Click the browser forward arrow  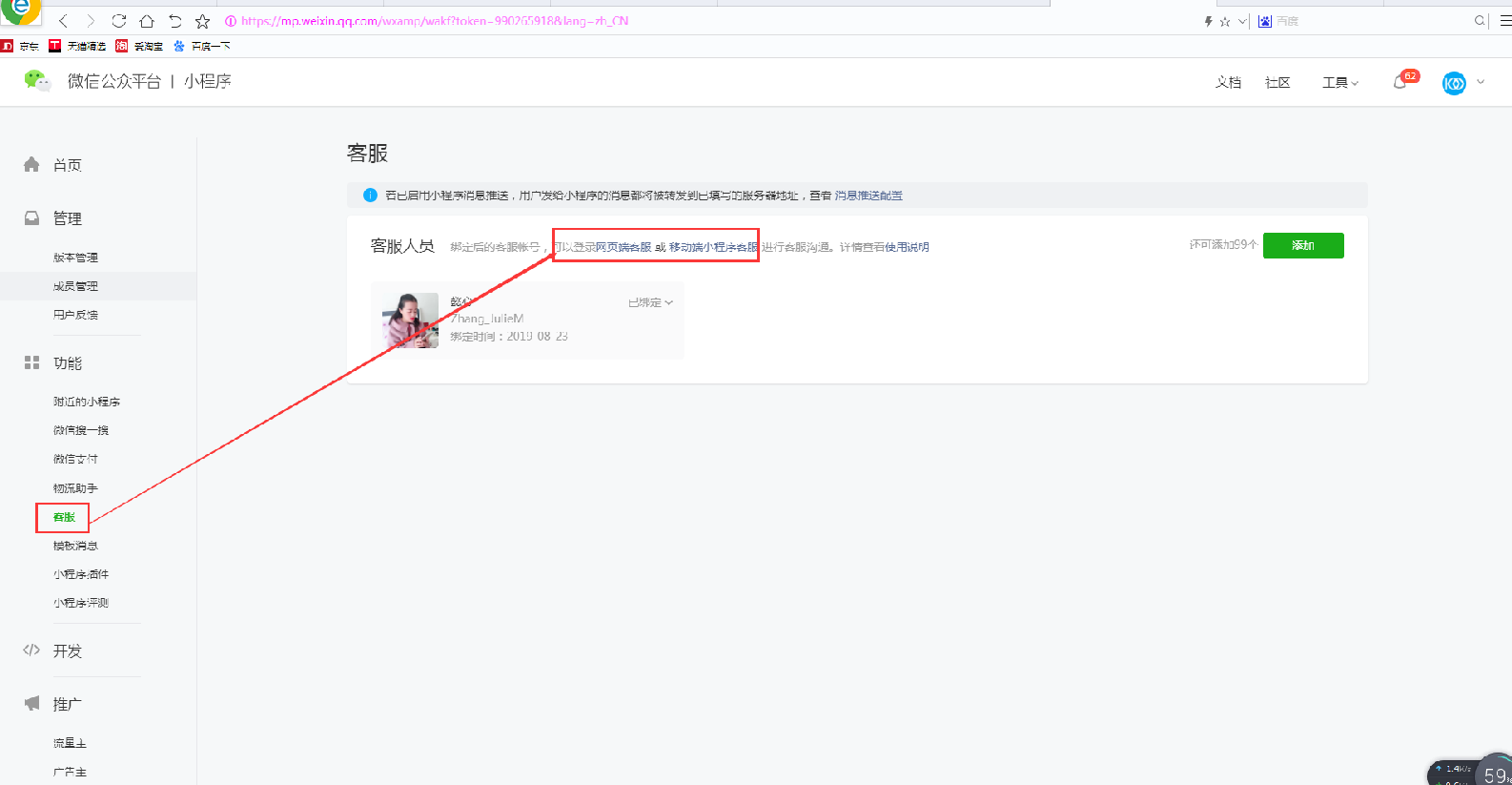(x=91, y=21)
